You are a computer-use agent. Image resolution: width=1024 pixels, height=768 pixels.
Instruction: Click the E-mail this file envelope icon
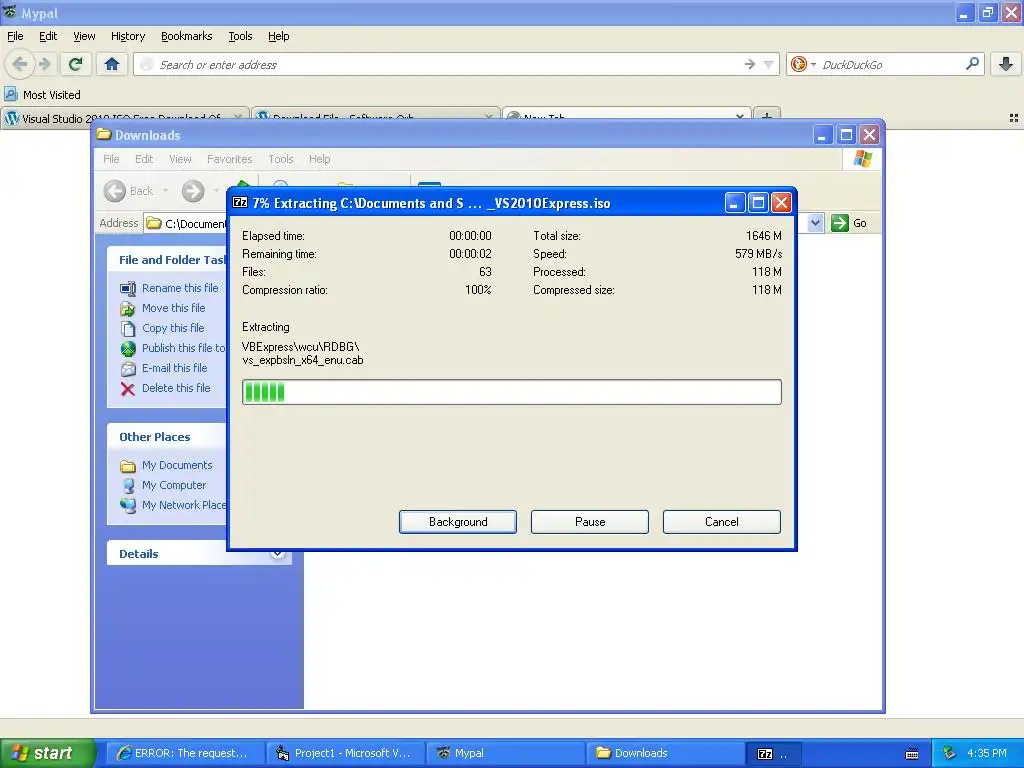tap(128, 368)
